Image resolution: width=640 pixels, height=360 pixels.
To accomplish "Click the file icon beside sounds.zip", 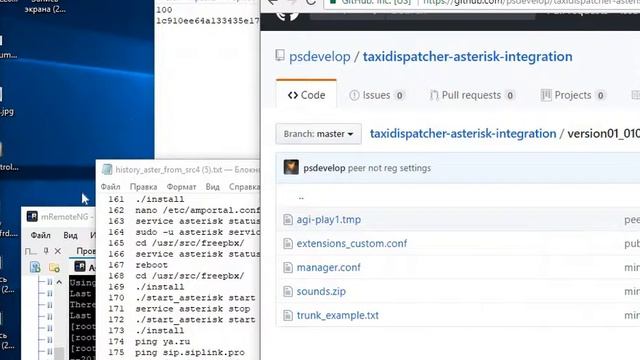I will (288, 291).
